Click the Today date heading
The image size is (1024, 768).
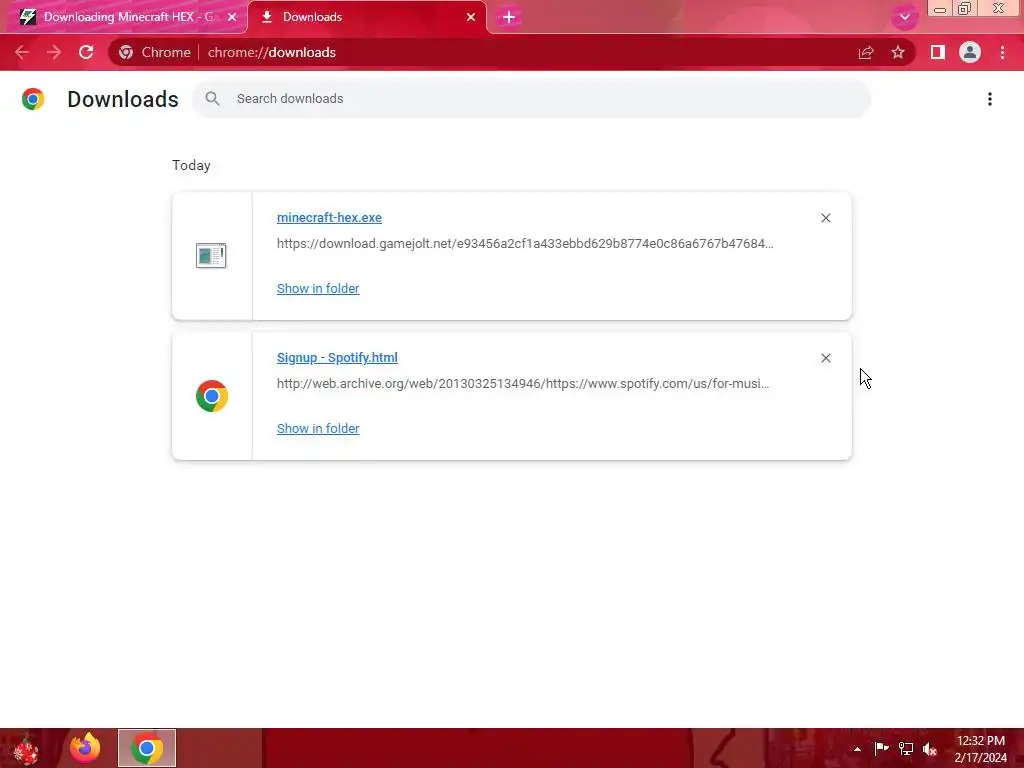[191, 165]
